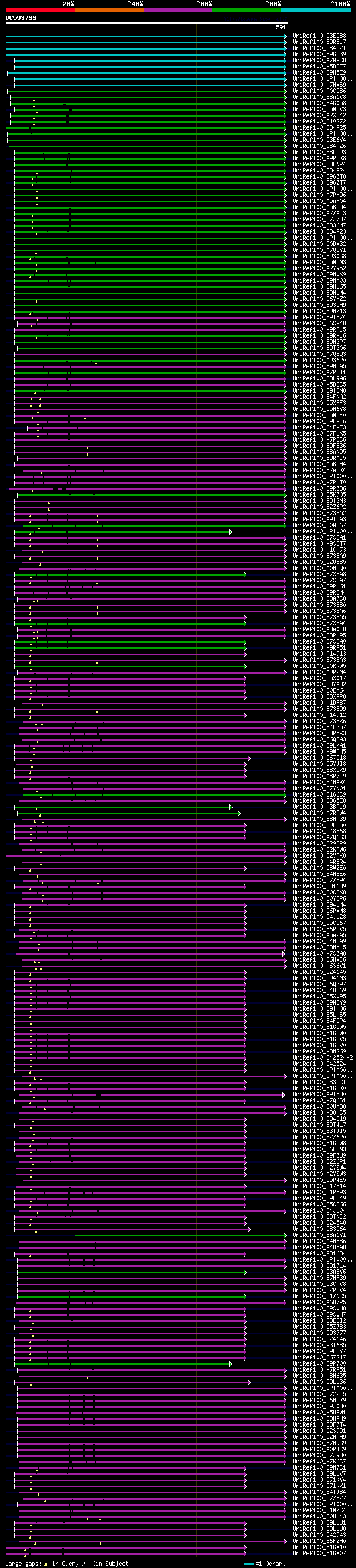Select the UniRef100_B9GQ39 label
The image size is (356, 1568).
point(319,54)
